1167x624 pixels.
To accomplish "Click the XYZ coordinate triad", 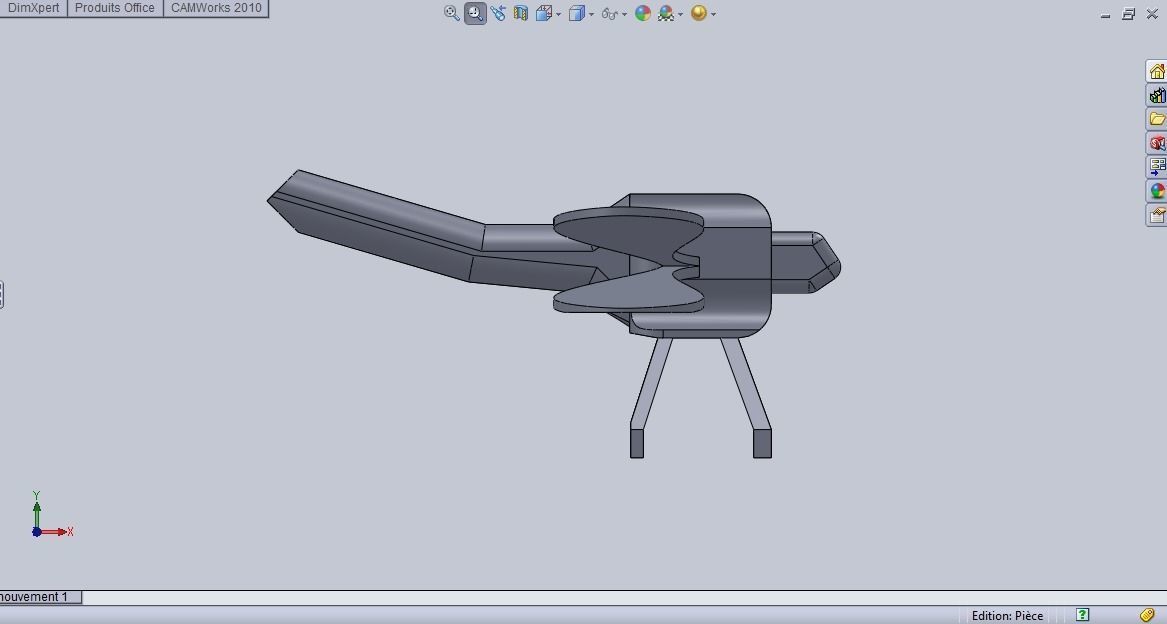I will pos(51,515).
